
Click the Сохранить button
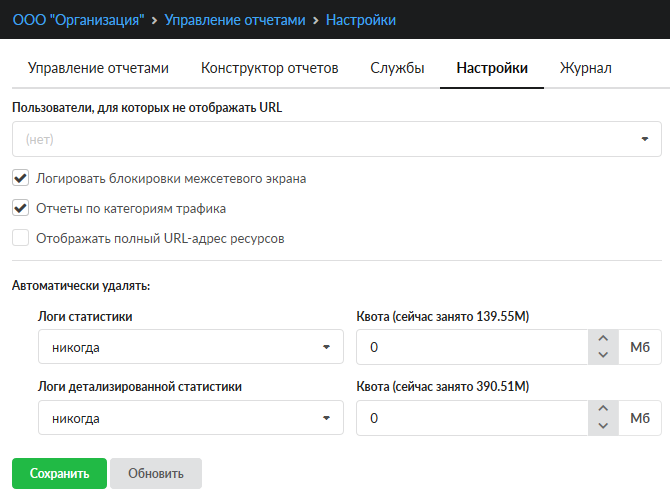point(59,473)
